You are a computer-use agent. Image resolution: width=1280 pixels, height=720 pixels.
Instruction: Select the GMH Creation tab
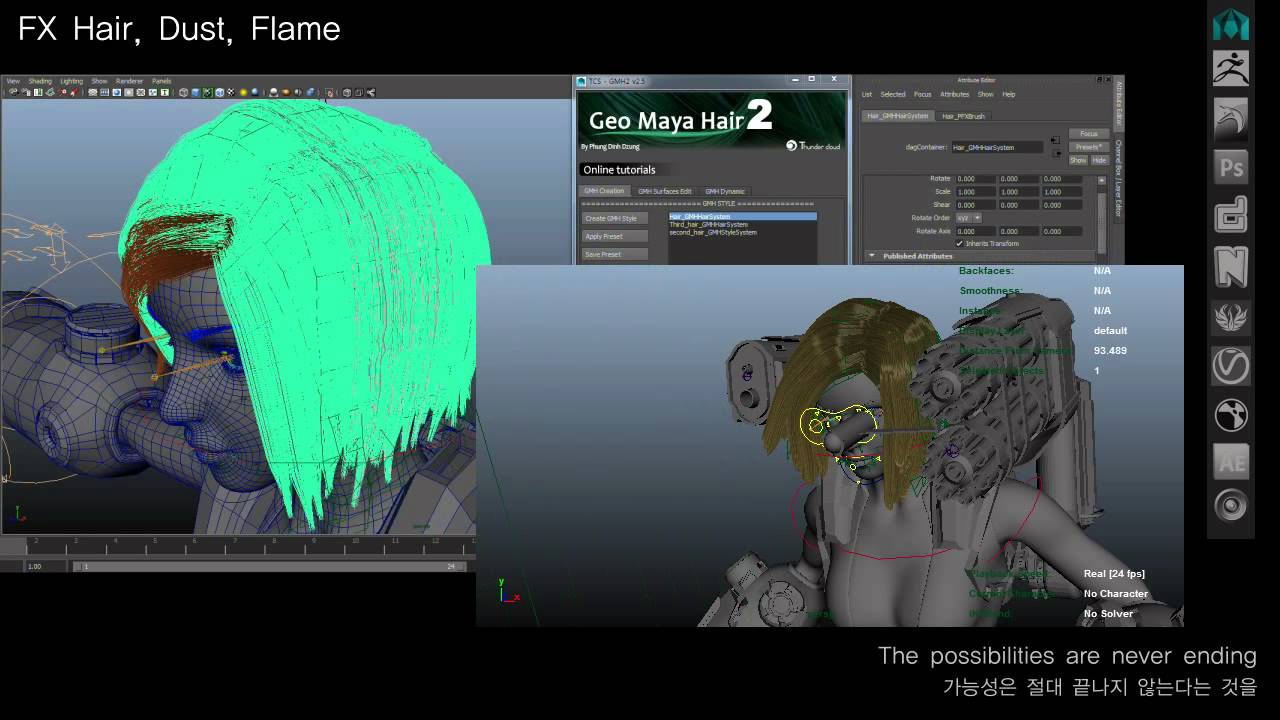(x=604, y=191)
